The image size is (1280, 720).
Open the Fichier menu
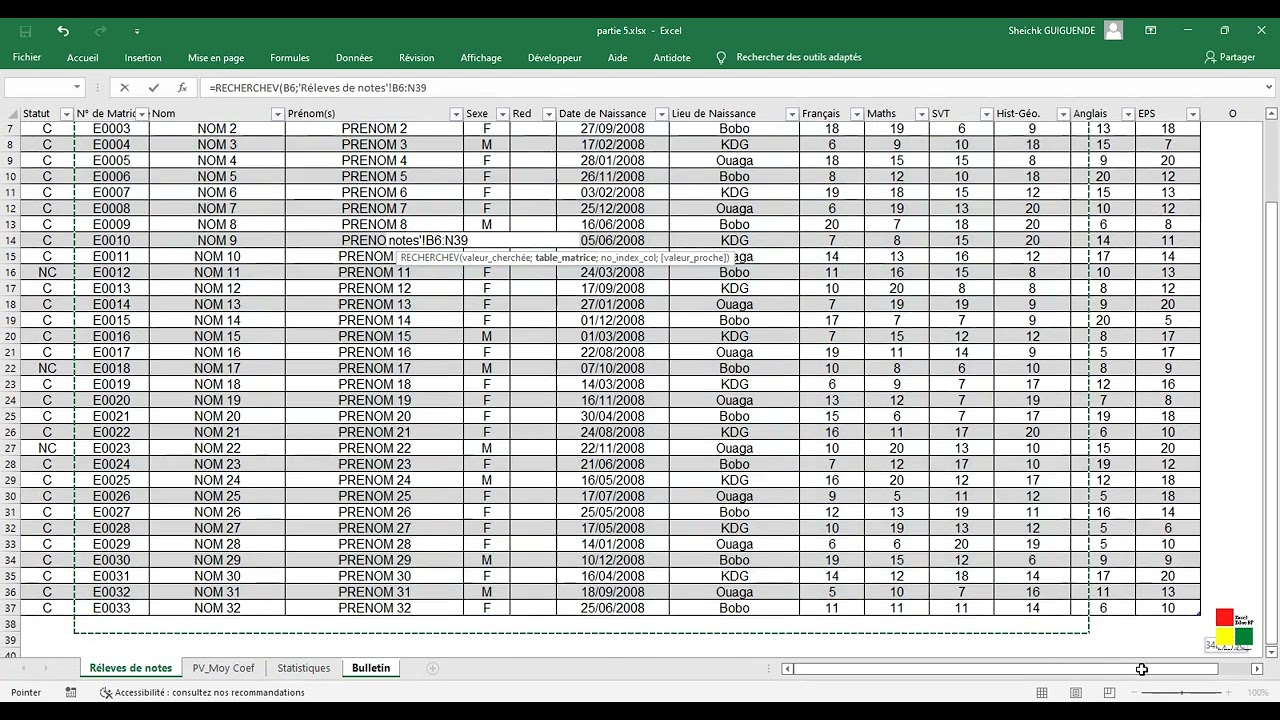point(27,57)
